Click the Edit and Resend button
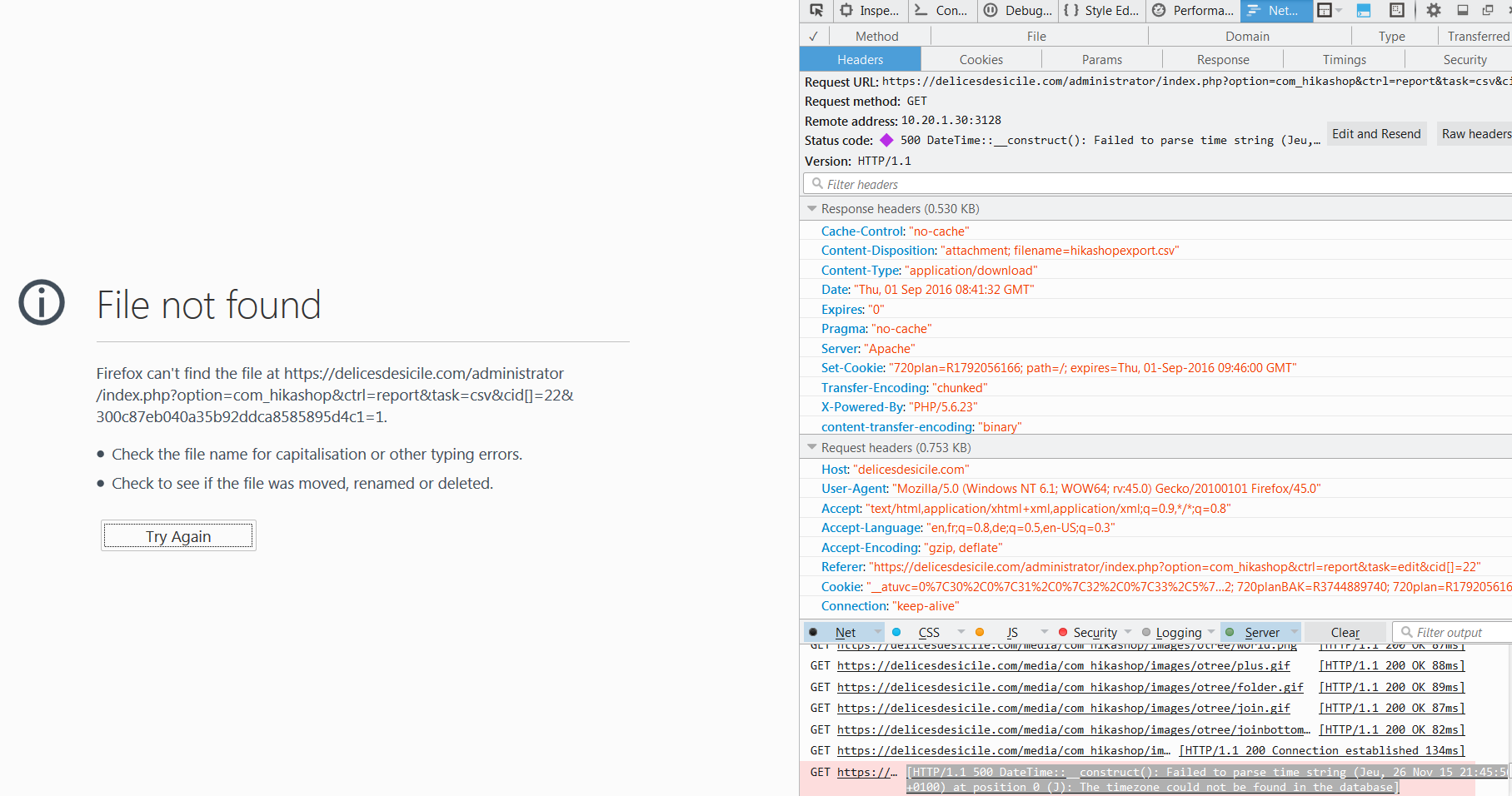This screenshot has height=796, width=1512. [1375, 134]
